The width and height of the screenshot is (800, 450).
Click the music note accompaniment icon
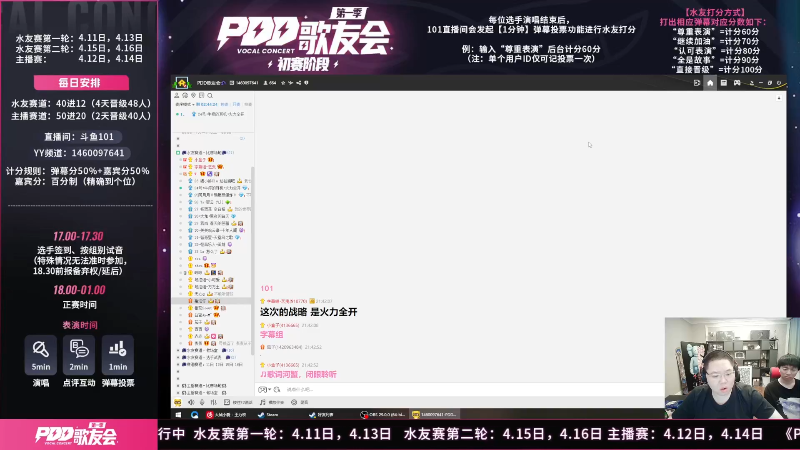point(263,403)
